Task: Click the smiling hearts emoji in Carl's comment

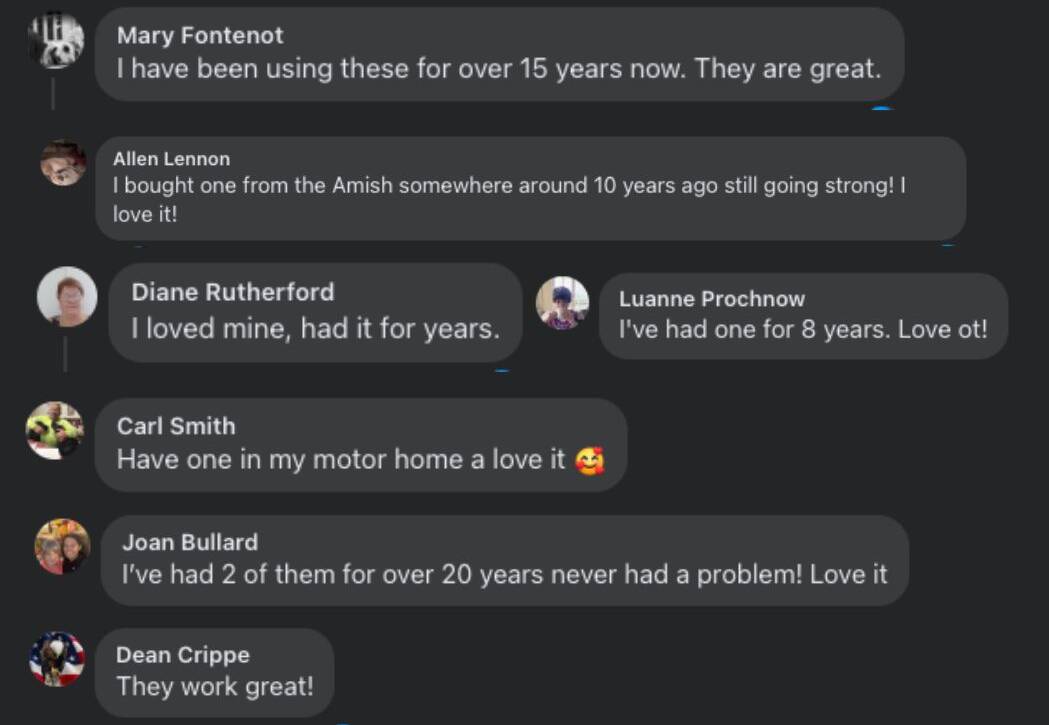Action: pos(590,461)
